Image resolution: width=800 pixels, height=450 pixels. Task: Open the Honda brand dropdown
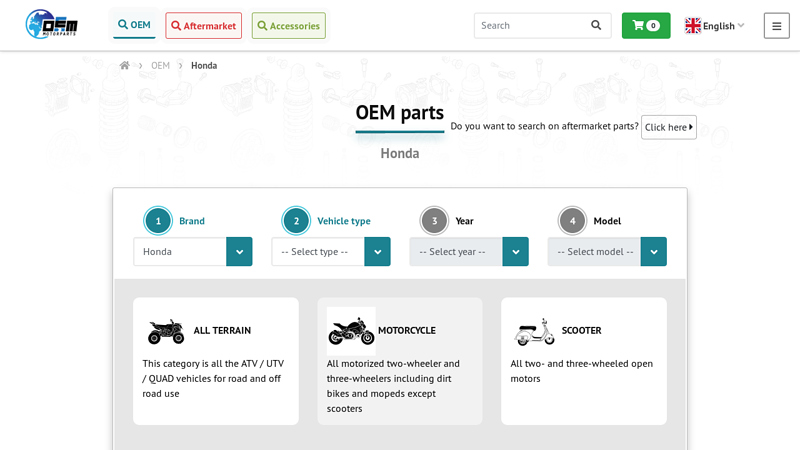pyautogui.click(x=193, y=252)
